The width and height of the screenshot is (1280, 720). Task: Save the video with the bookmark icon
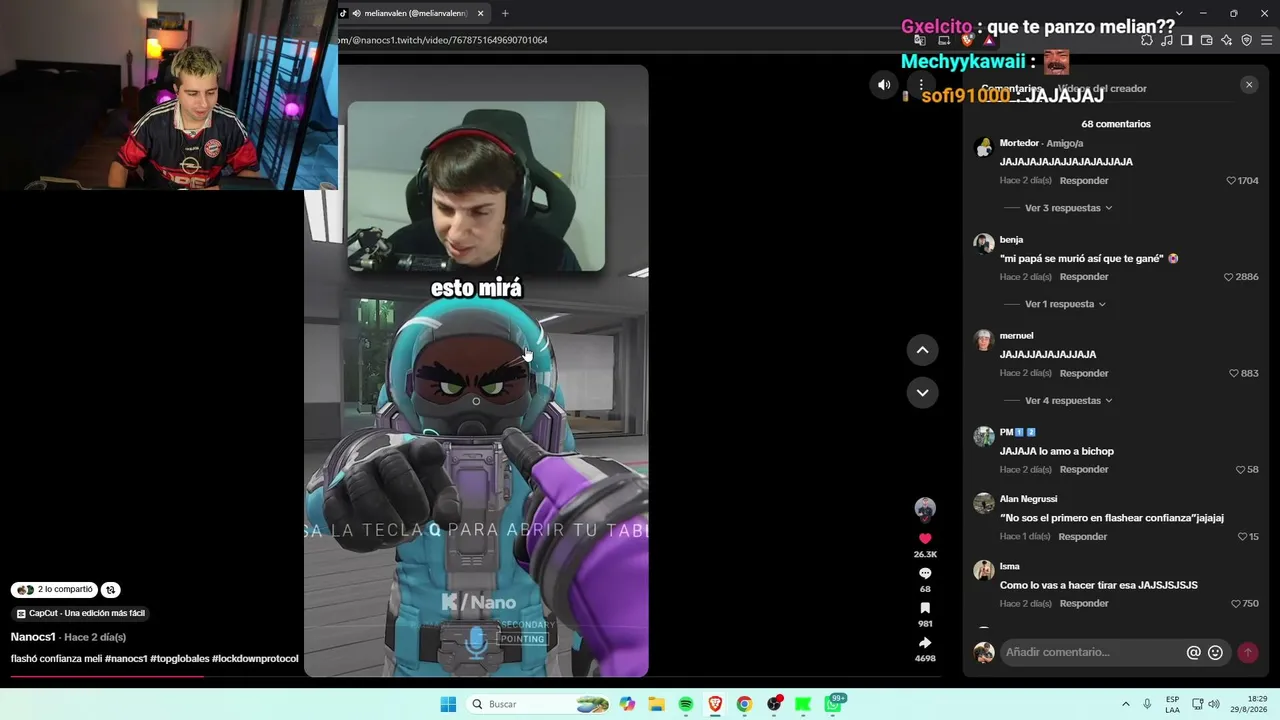[925, 608]
